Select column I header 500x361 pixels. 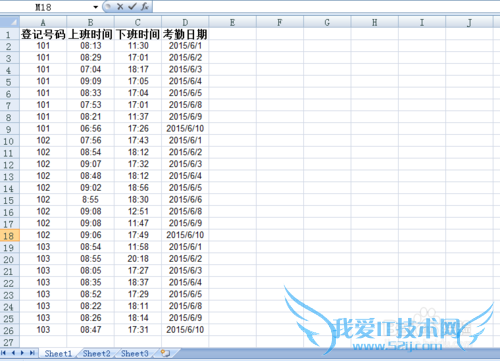[422, 22]
